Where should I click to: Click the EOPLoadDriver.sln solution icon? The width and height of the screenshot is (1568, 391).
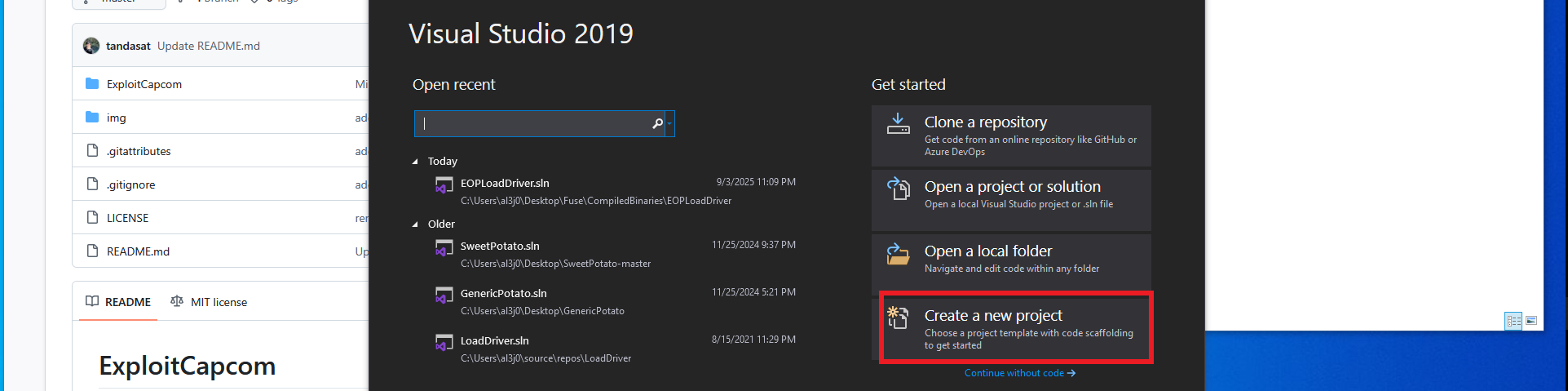coord(444,185)
